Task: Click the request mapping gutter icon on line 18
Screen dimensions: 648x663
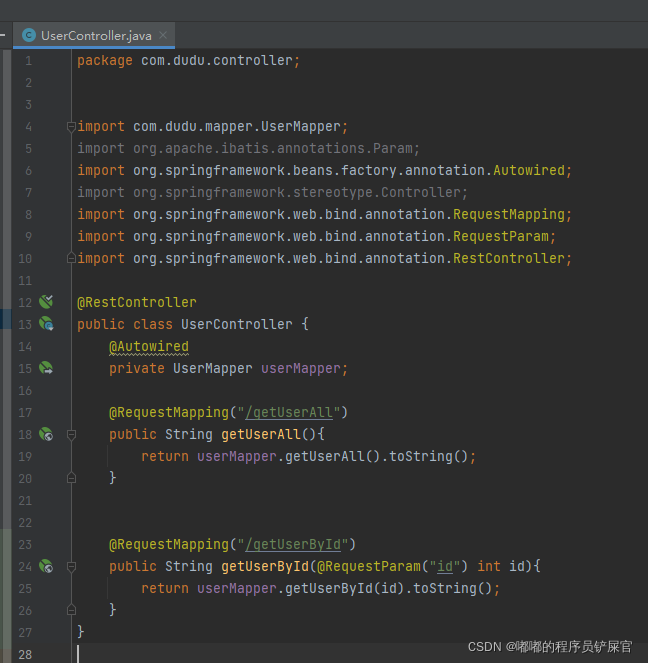Action: pyautogui.click(x=46, y=434)
